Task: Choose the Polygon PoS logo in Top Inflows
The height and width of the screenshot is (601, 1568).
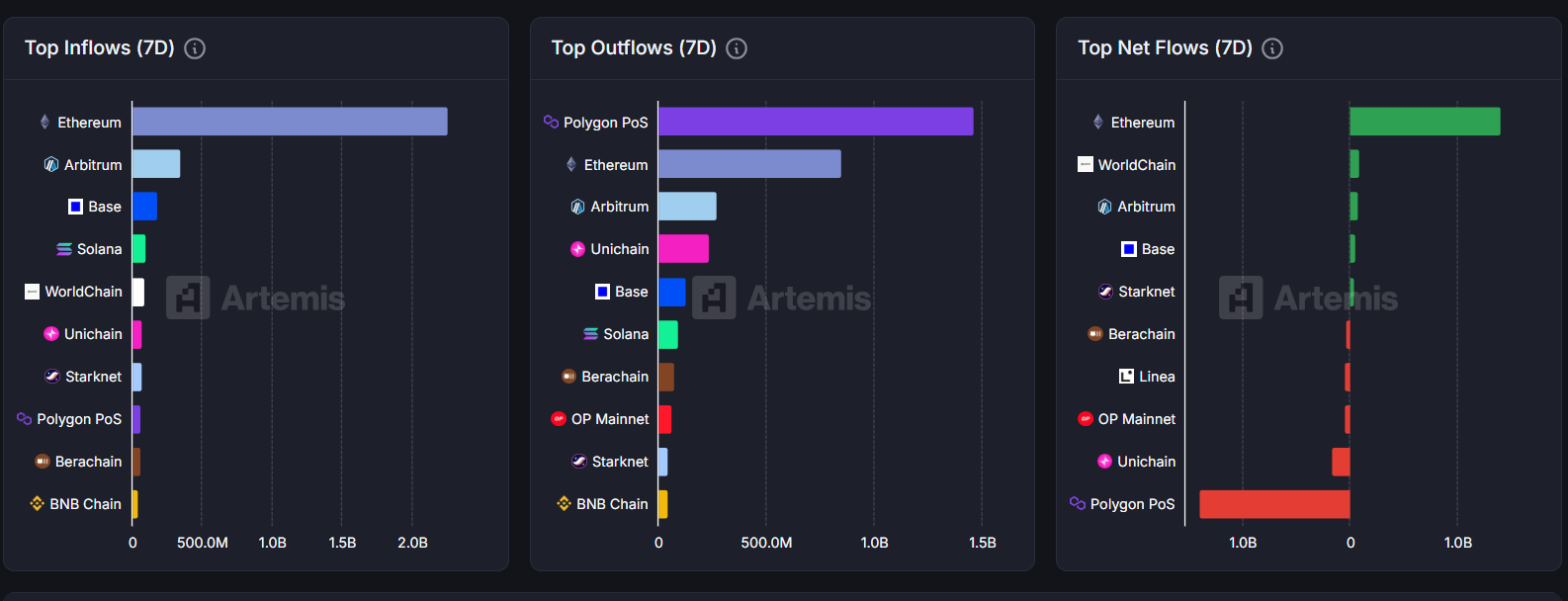Action: (24, 419)
